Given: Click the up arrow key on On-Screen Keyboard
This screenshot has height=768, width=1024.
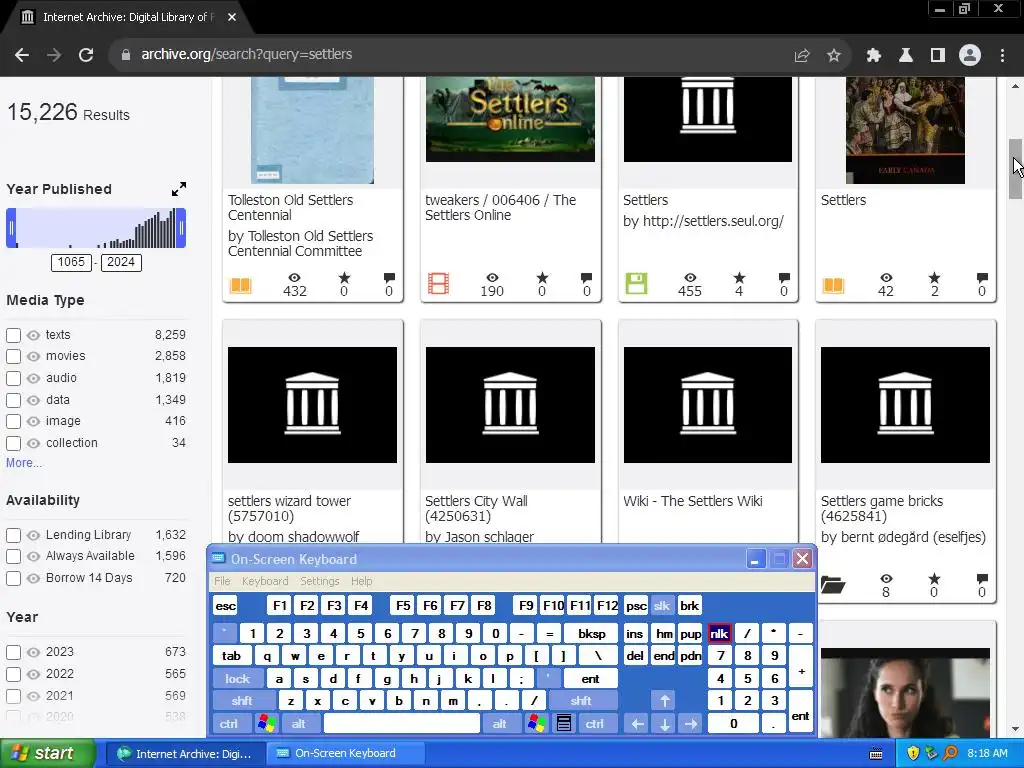Looking at the screenshot, I should [x=664, y=701].
